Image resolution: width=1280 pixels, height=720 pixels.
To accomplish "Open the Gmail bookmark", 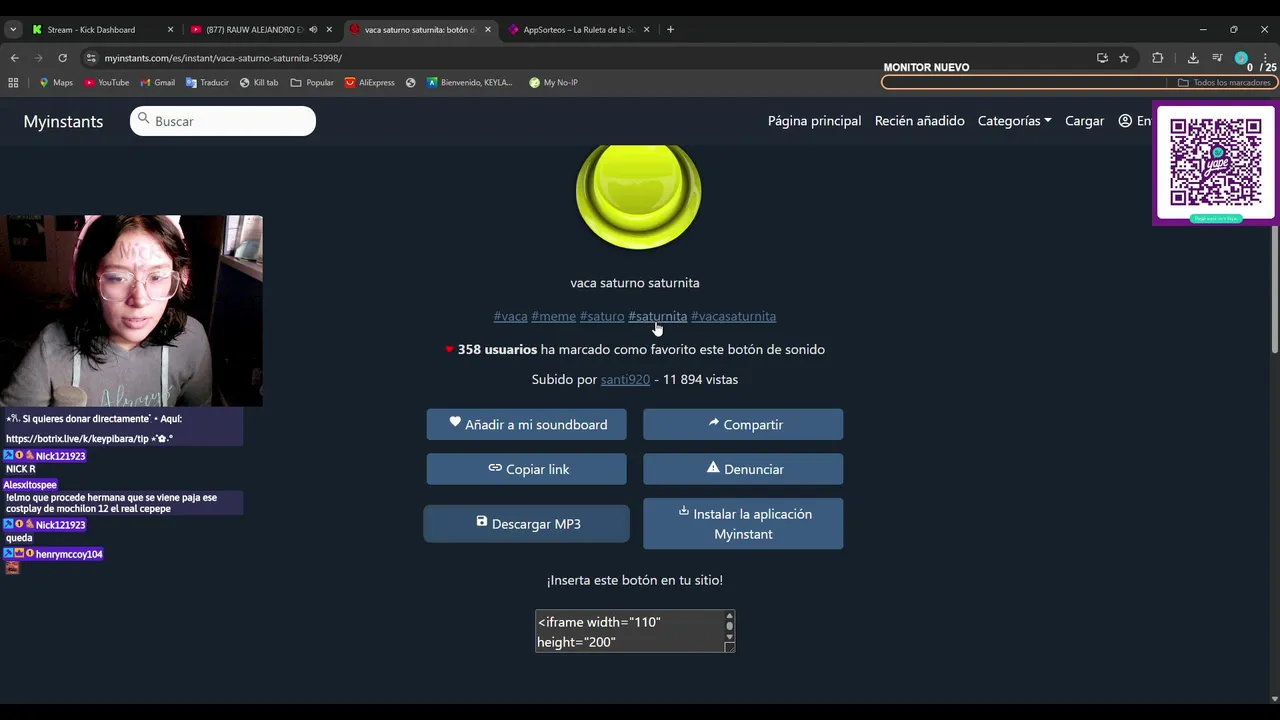I will [x=157, y=83].
